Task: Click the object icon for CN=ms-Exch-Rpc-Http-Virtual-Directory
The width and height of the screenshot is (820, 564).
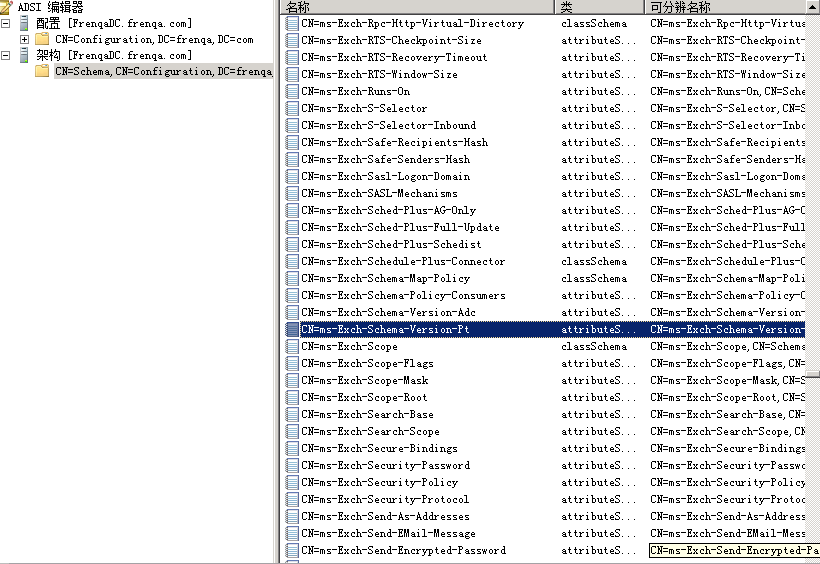Action: (292, 24)
